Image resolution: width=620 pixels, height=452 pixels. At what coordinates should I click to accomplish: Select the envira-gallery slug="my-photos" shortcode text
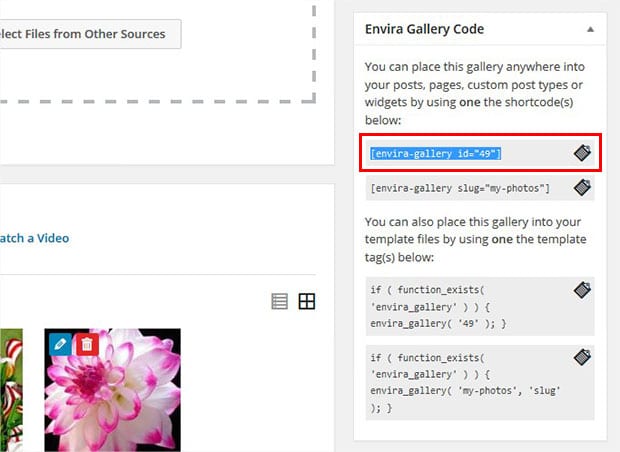[460, 188]
